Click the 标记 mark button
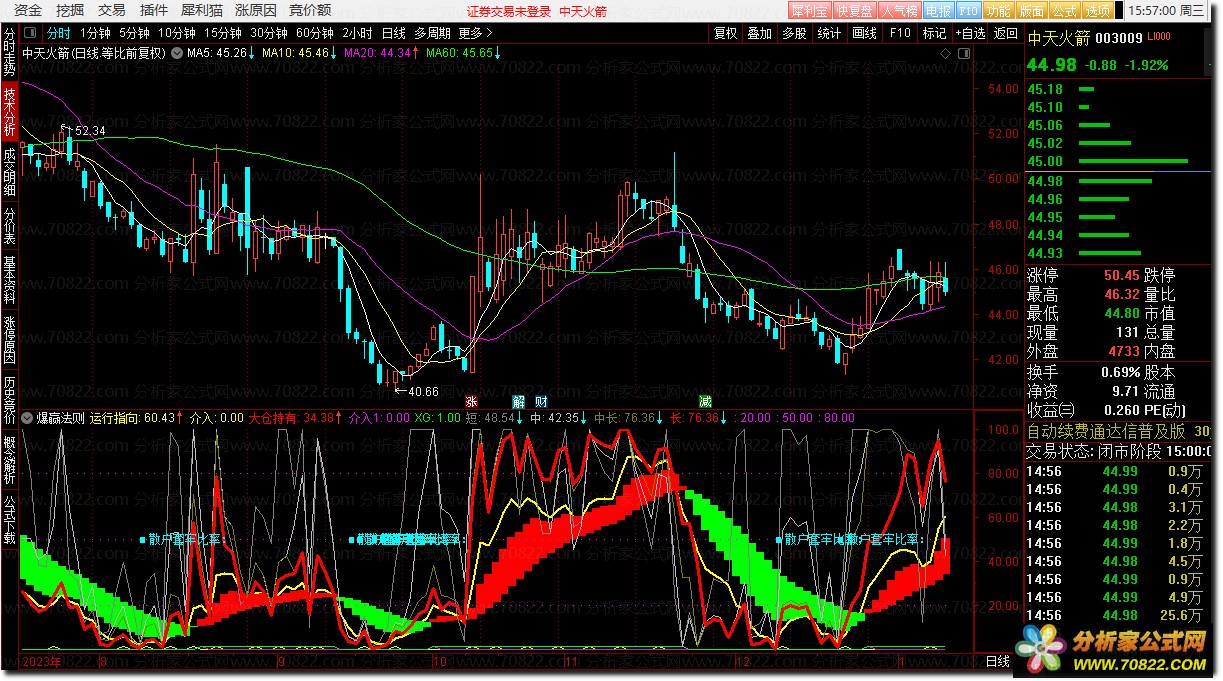This screenshot has width=1223, height=681. pos(934,33)
